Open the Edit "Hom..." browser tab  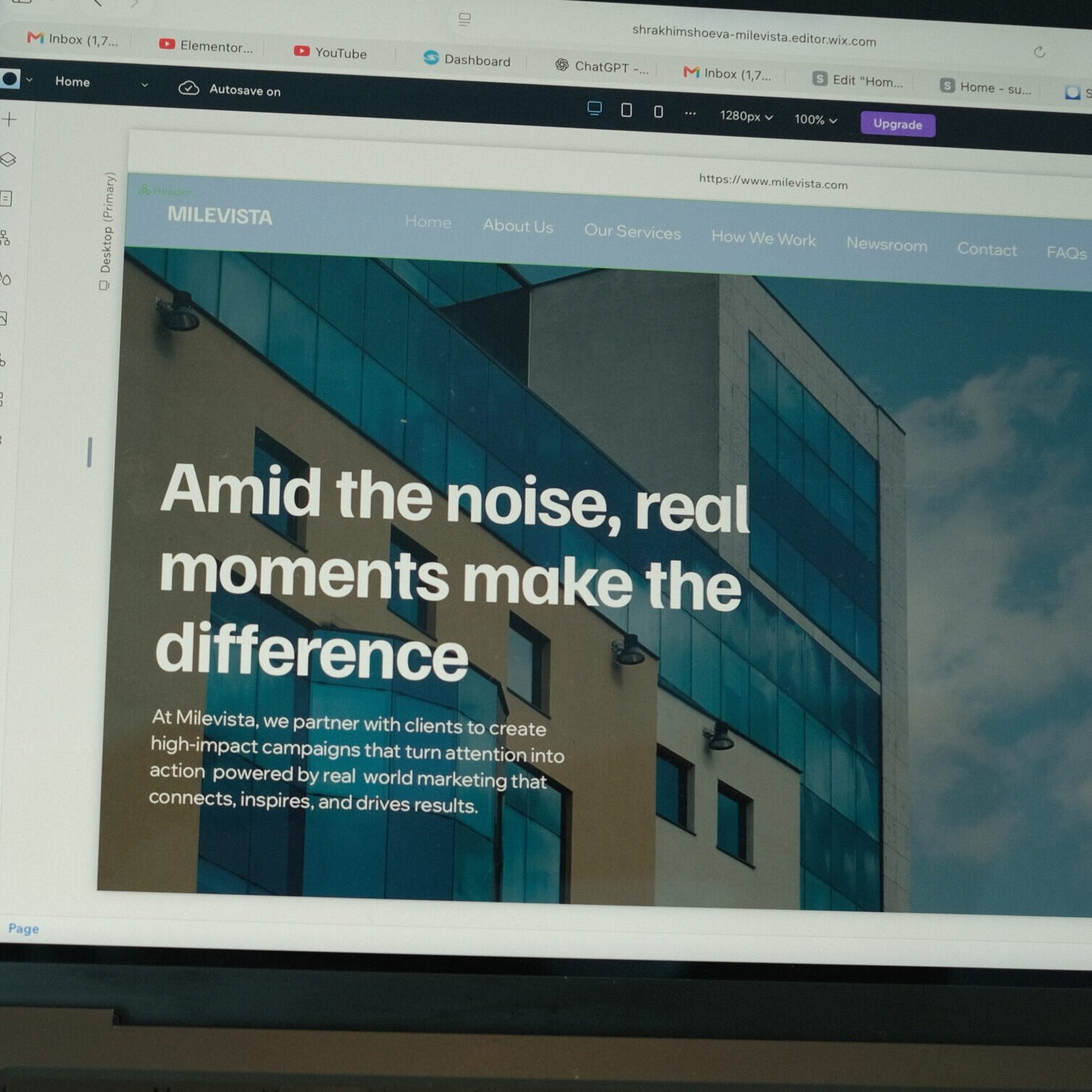pyautogui.click(x=858, y=80)
